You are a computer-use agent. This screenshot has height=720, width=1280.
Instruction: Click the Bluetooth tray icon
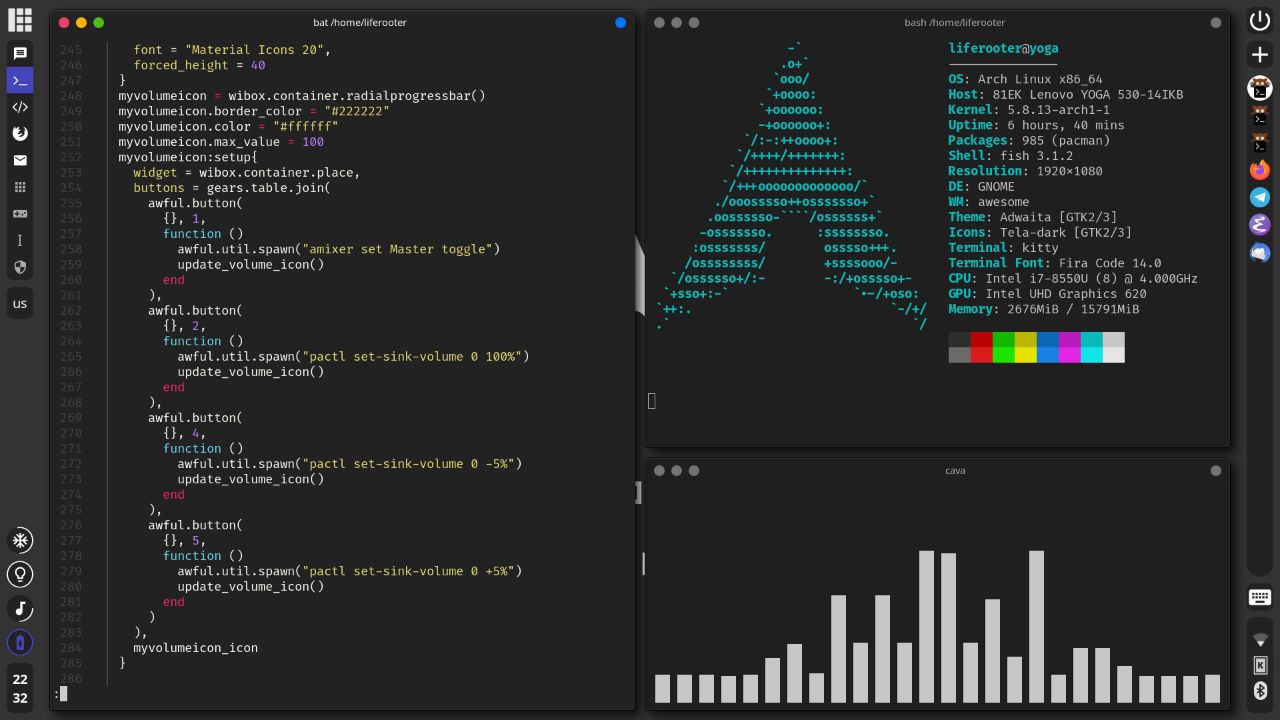click(x=1260, y=691)
